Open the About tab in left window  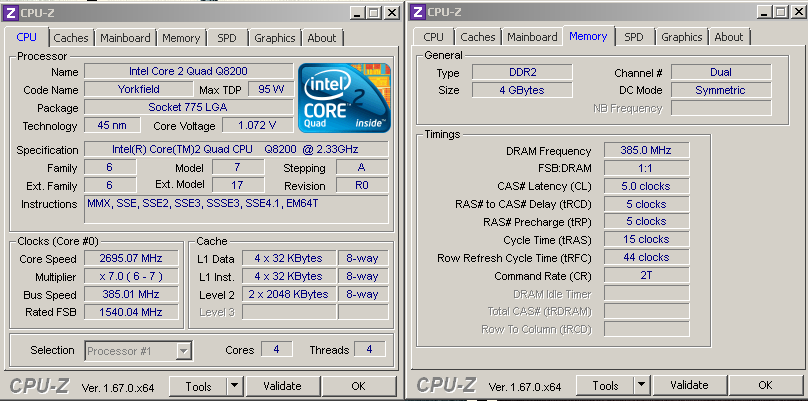tap(322, 38)
